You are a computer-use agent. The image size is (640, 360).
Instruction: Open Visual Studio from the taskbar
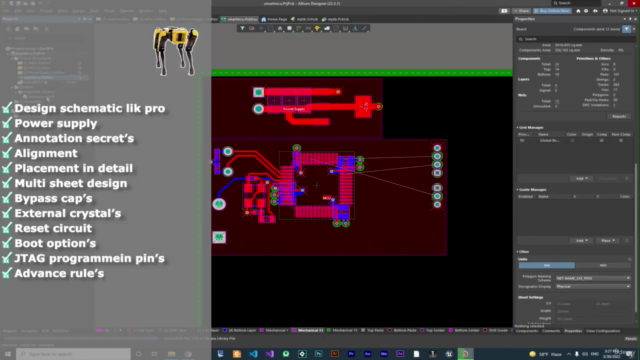pyautogui.click(x=269, y=354)
